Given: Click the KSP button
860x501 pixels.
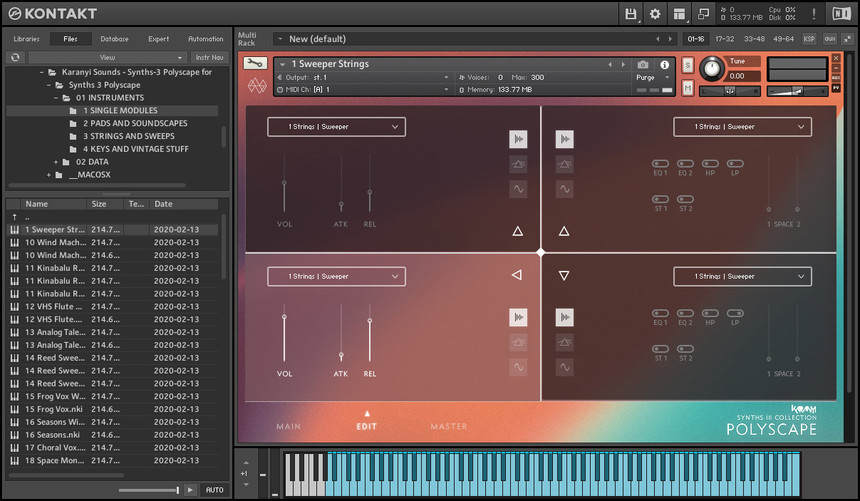Looking at the screenshot, I should (x=809, y=39).
